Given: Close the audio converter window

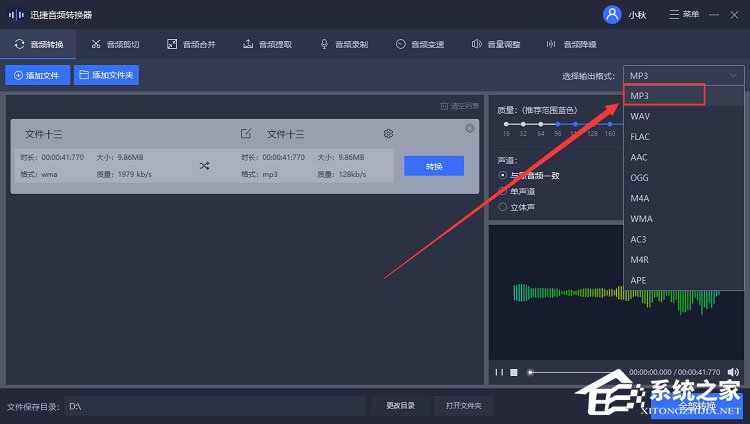Looking at the screenshot, I should point(734,15).
